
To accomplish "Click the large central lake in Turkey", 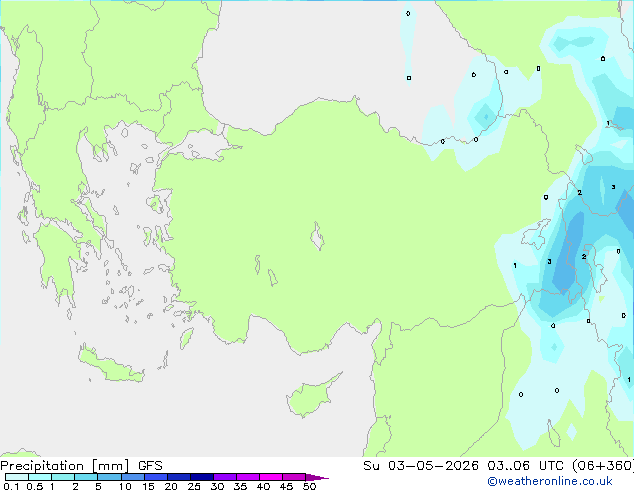I will (317, 236).
